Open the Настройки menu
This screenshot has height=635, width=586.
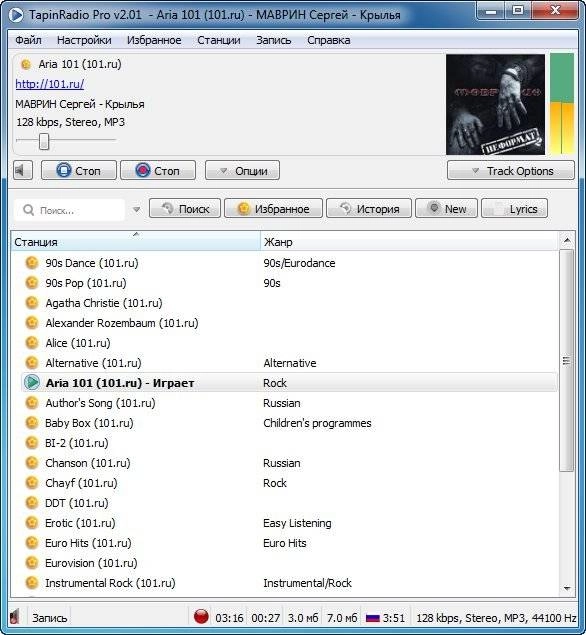[84, 40]
